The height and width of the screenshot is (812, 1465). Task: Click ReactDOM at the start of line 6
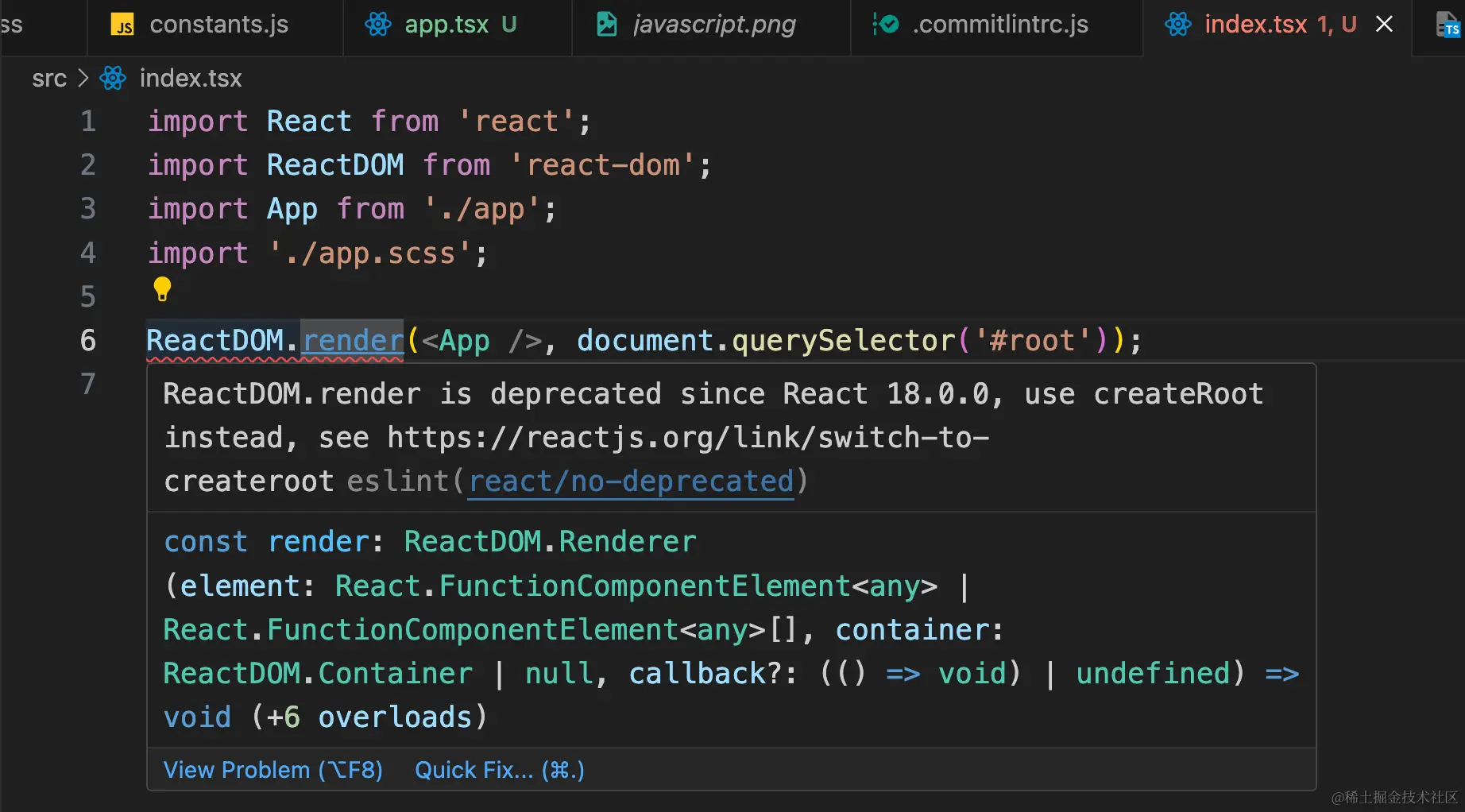tap(215, 341)
